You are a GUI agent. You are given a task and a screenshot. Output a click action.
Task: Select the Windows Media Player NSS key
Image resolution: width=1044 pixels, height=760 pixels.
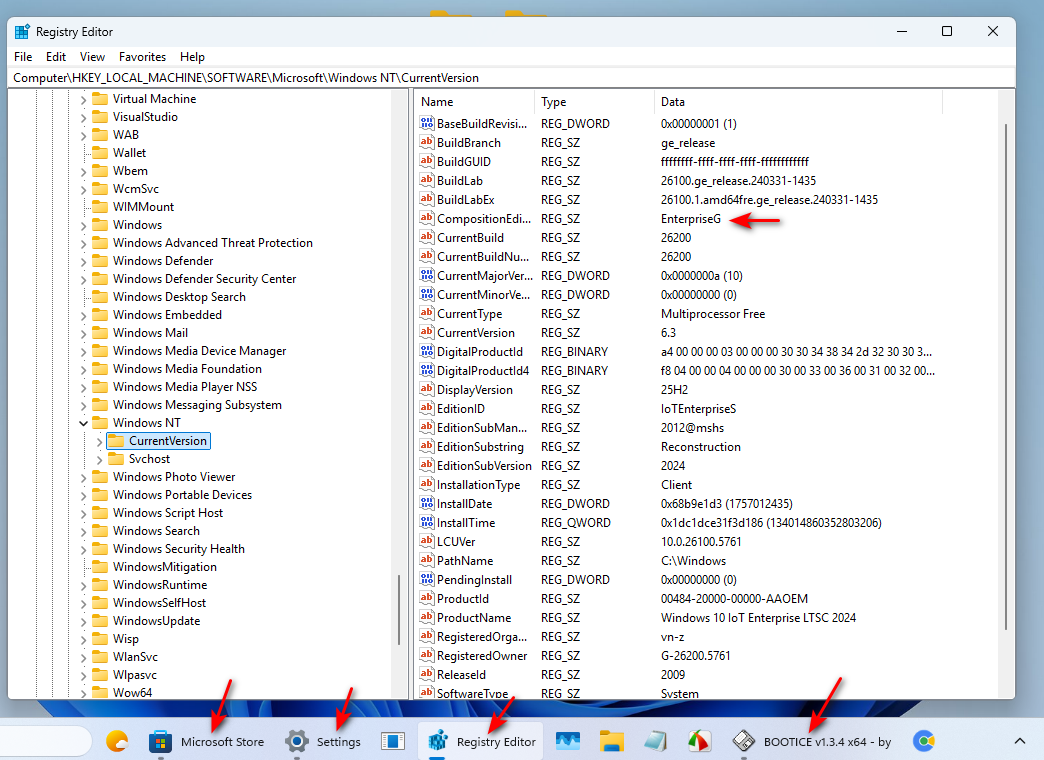click(184, 386)
